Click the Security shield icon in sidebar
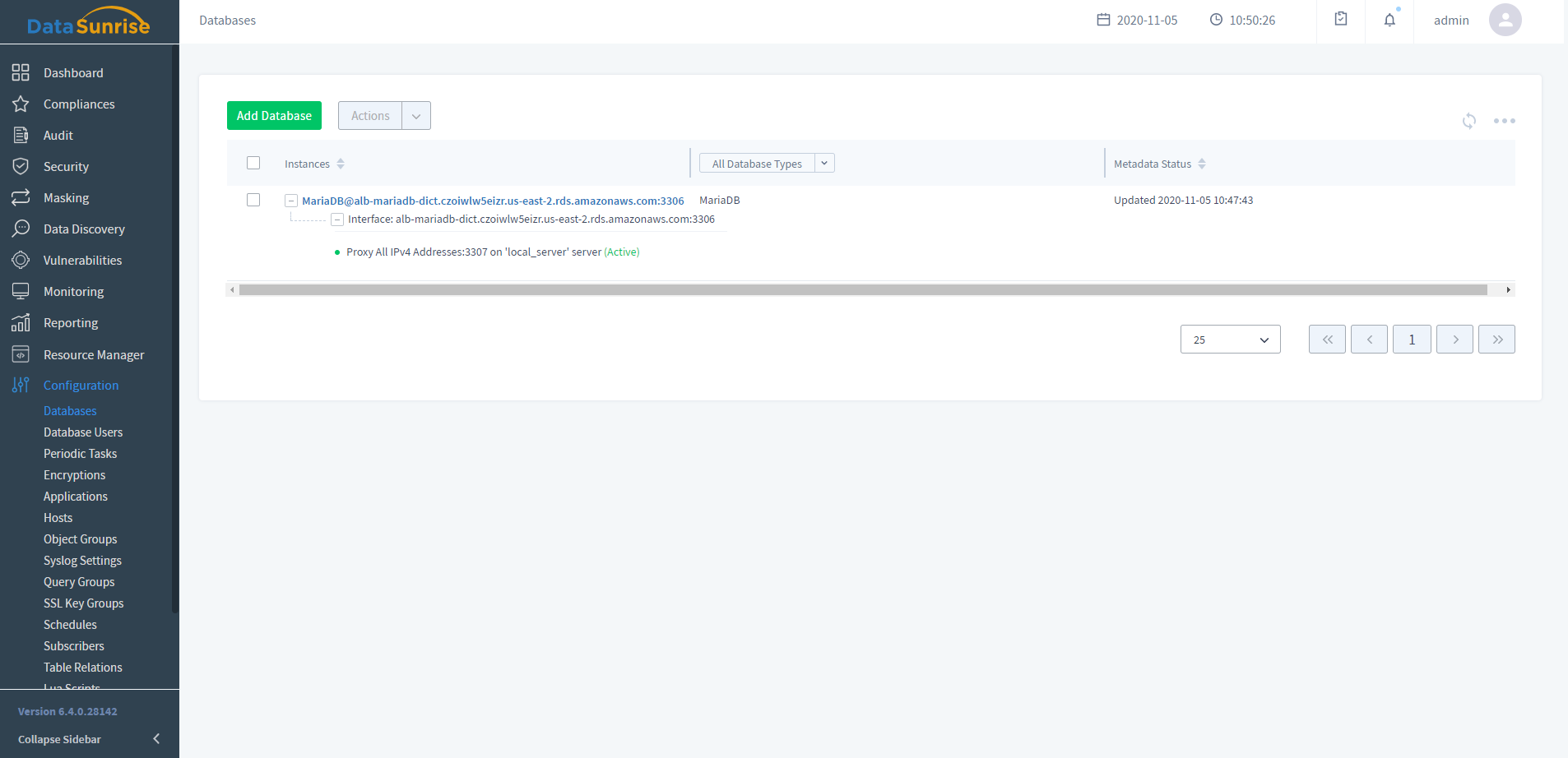The width and height of the screenshot is (1568, 758). click(21, 167)
